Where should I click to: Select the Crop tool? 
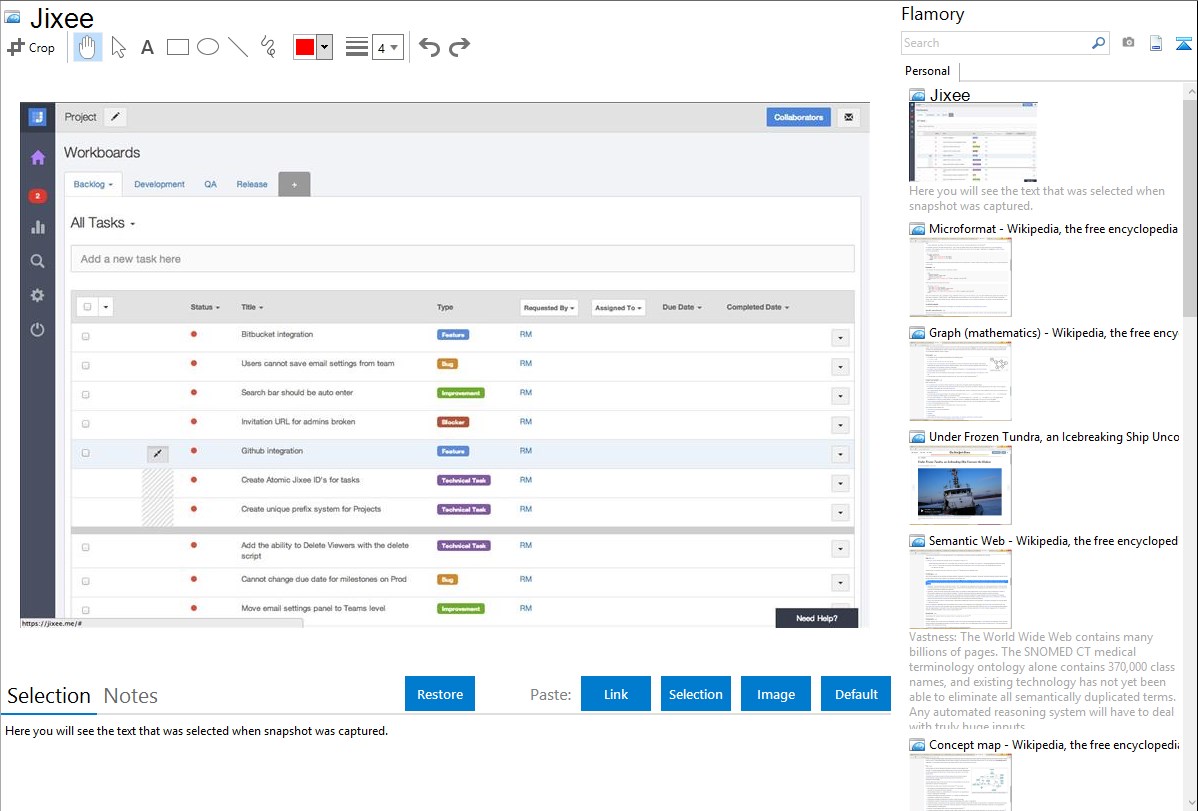[x=31, y=47]
